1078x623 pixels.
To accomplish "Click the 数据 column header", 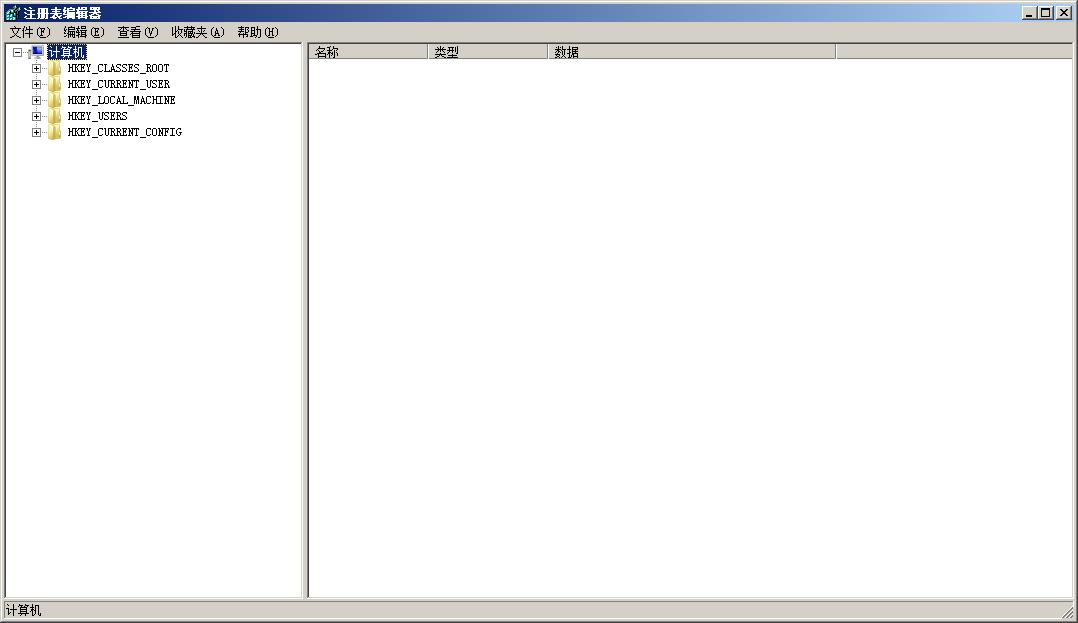I will click(690, 52).
